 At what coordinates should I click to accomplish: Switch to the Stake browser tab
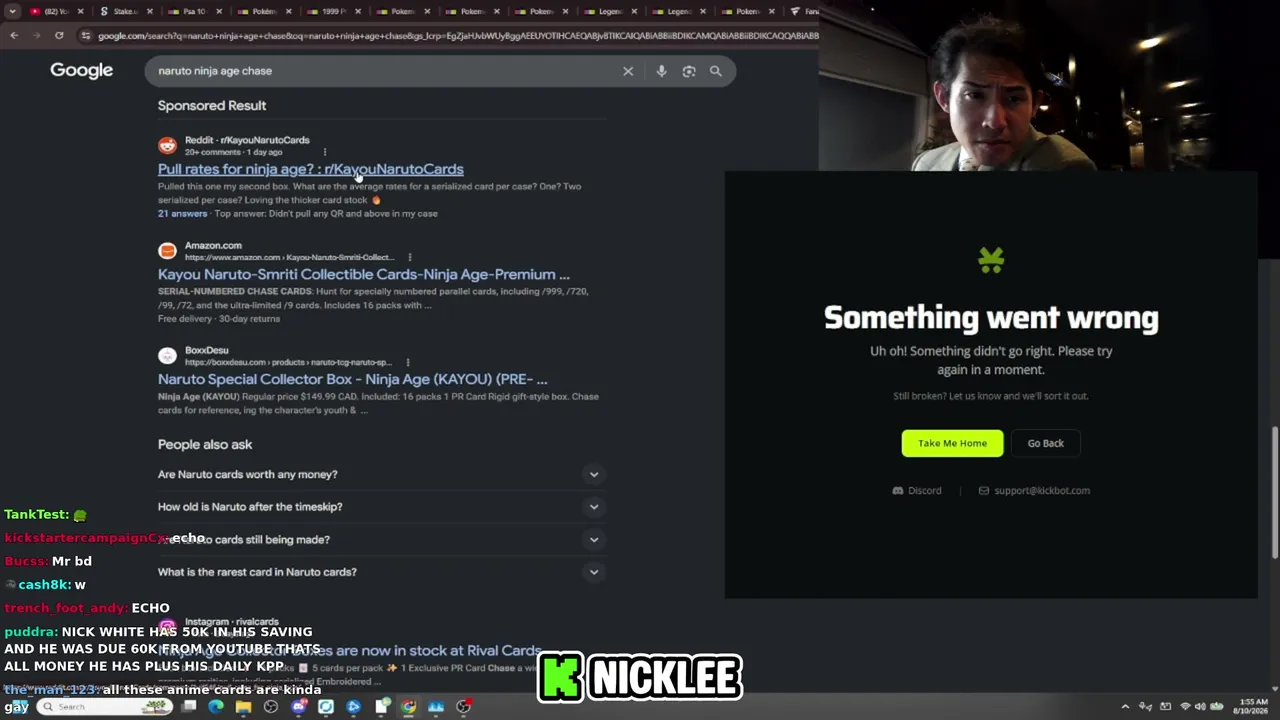(125, 11)
